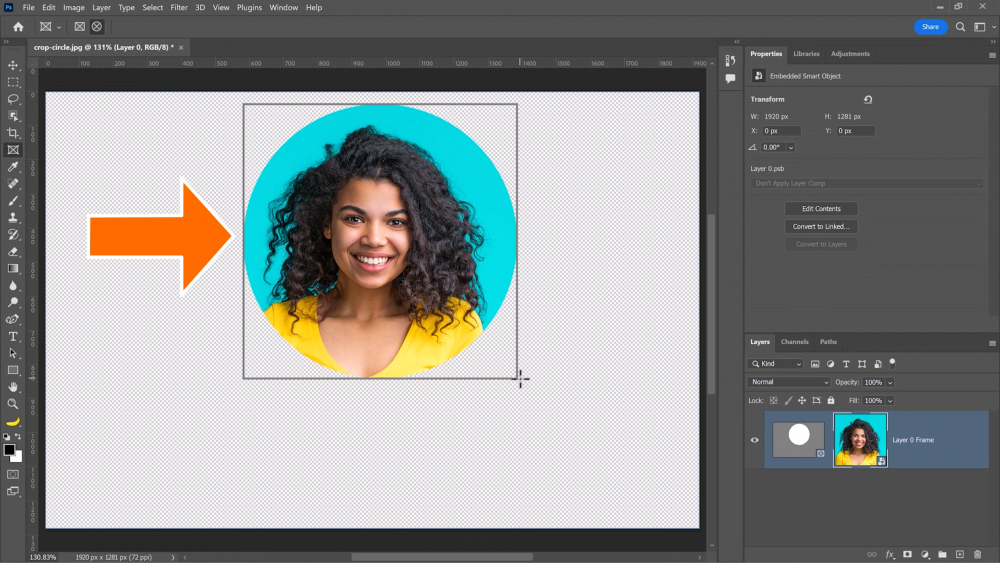1000x563 pixels.
Task: Select the Crop tool
Action: pos(13,133)
